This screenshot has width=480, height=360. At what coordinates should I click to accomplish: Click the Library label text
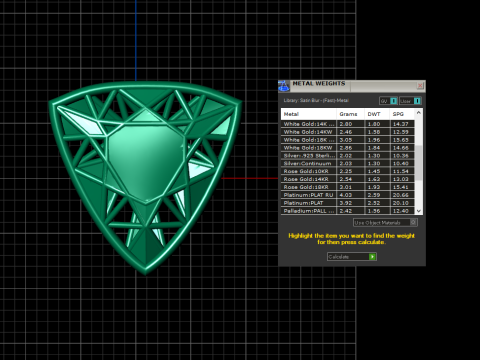click(316, 100)
